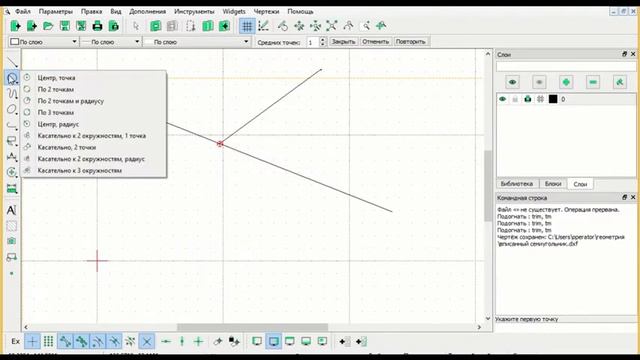Select the Polyline tool in left toolbar
This screenshot has width=640, height=360.
pos(12,125)
